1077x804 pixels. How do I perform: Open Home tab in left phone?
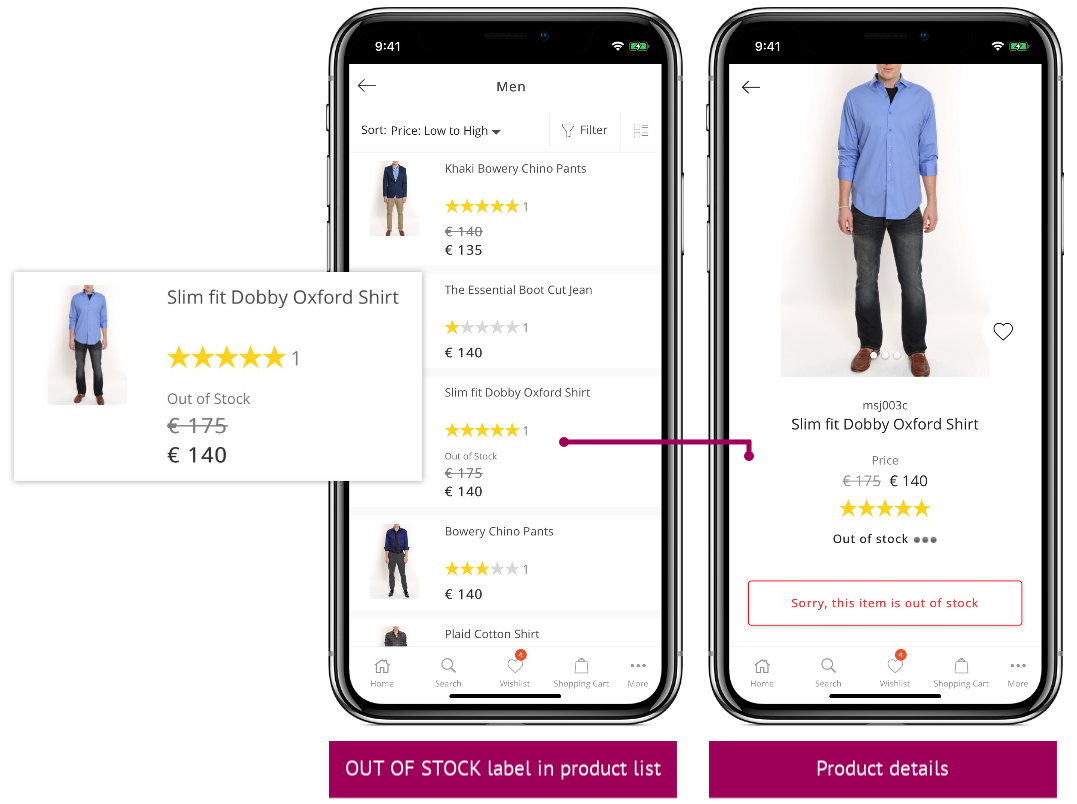382,673
